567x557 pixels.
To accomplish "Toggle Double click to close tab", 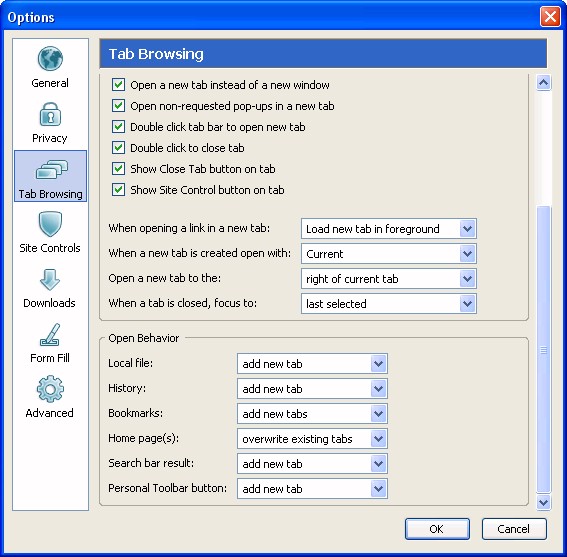I will (x=118, y=148).
